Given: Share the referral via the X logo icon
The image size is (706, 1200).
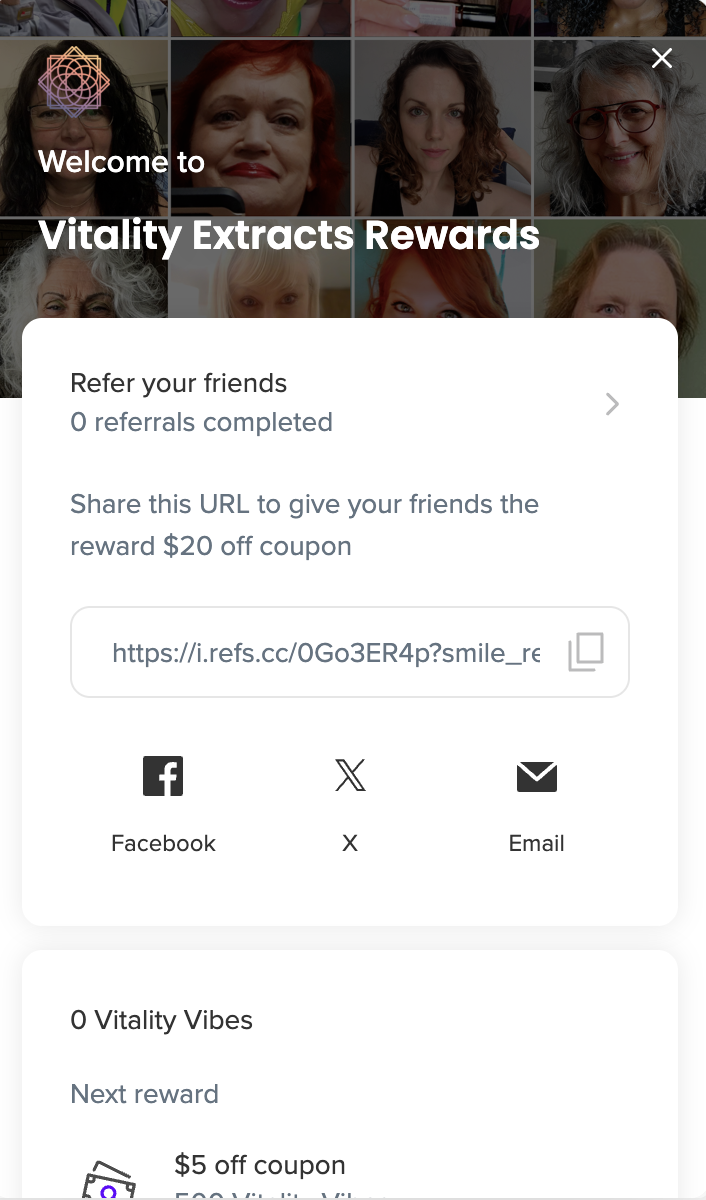Looking at the screenshot, I should 350,776.
